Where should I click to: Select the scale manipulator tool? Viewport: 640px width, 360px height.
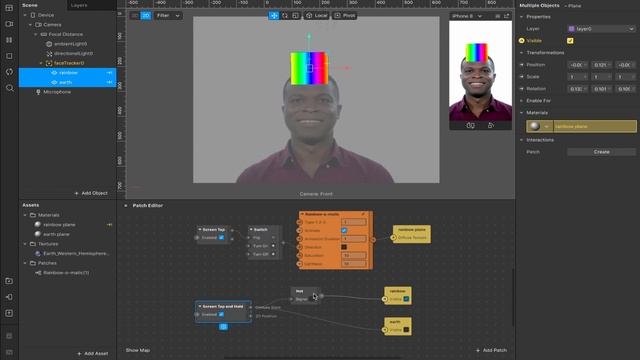tap(296, 16)
